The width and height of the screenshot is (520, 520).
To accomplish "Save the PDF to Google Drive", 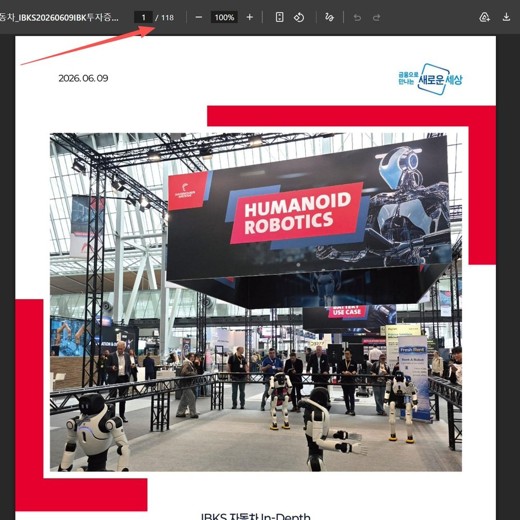I will point(484,17).
